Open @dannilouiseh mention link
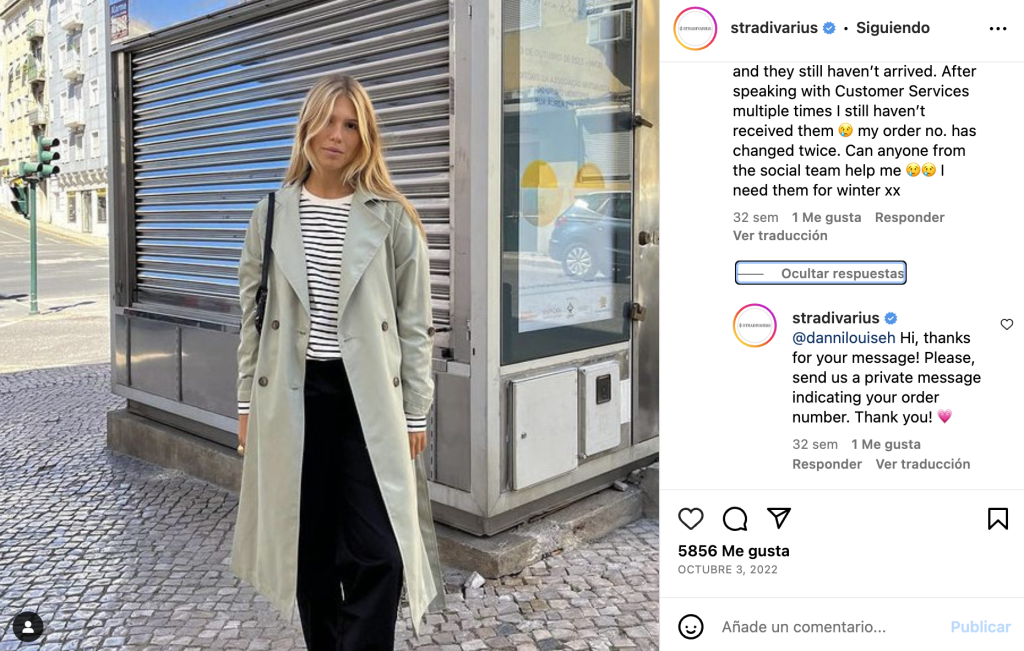The width and height of the screenshot is (1024, 651). (843, 338)
